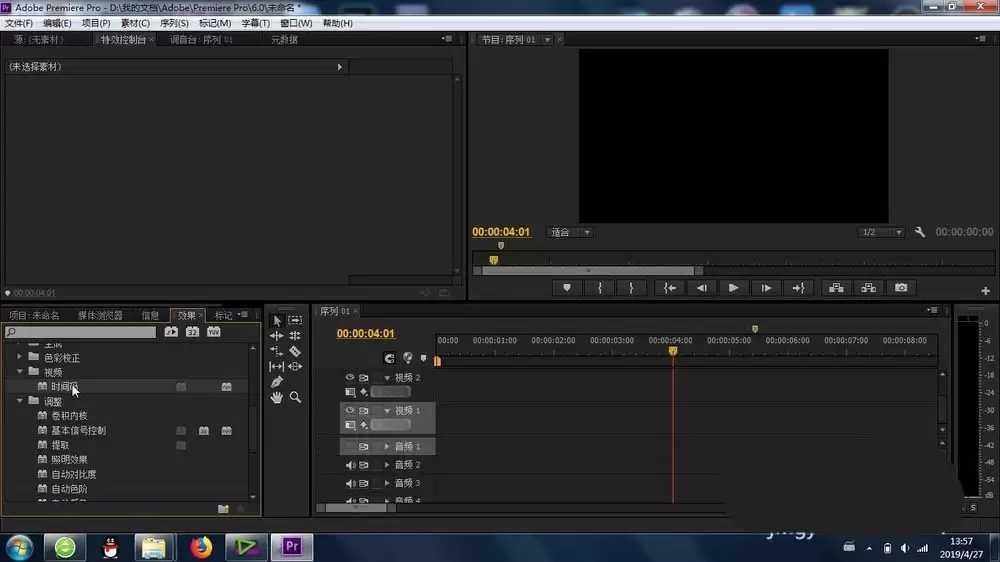This screenshot has height=562, width=1000.
Task: Toggle visibility eye for 视频 2 track
Action: (x=349, y=378)
